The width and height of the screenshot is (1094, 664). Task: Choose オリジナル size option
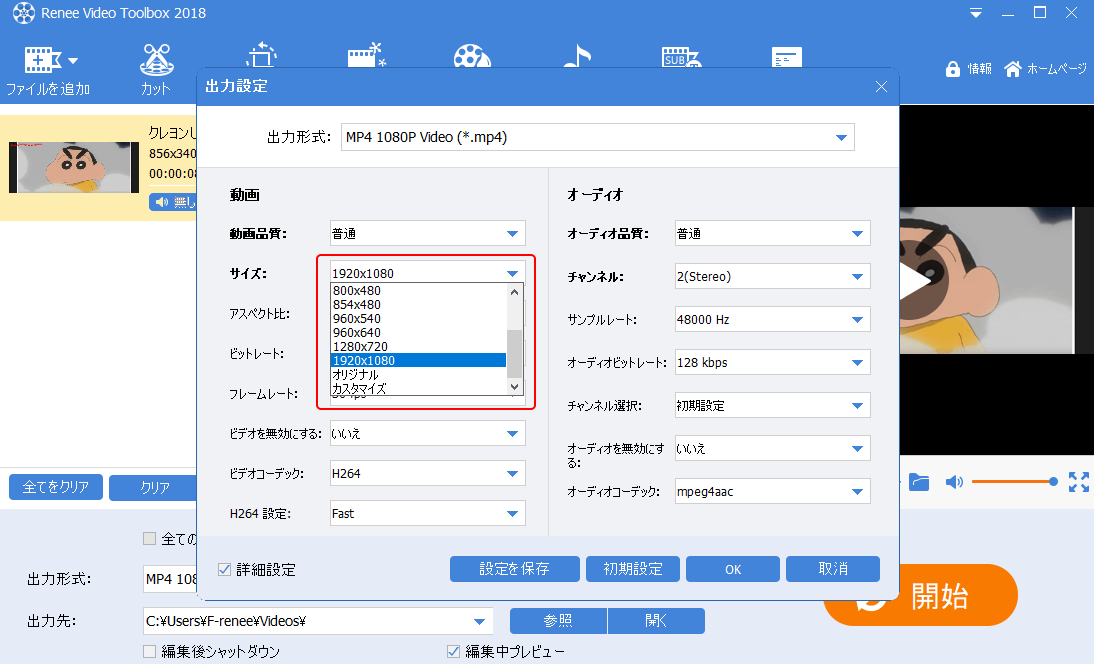tap(419, 375)
